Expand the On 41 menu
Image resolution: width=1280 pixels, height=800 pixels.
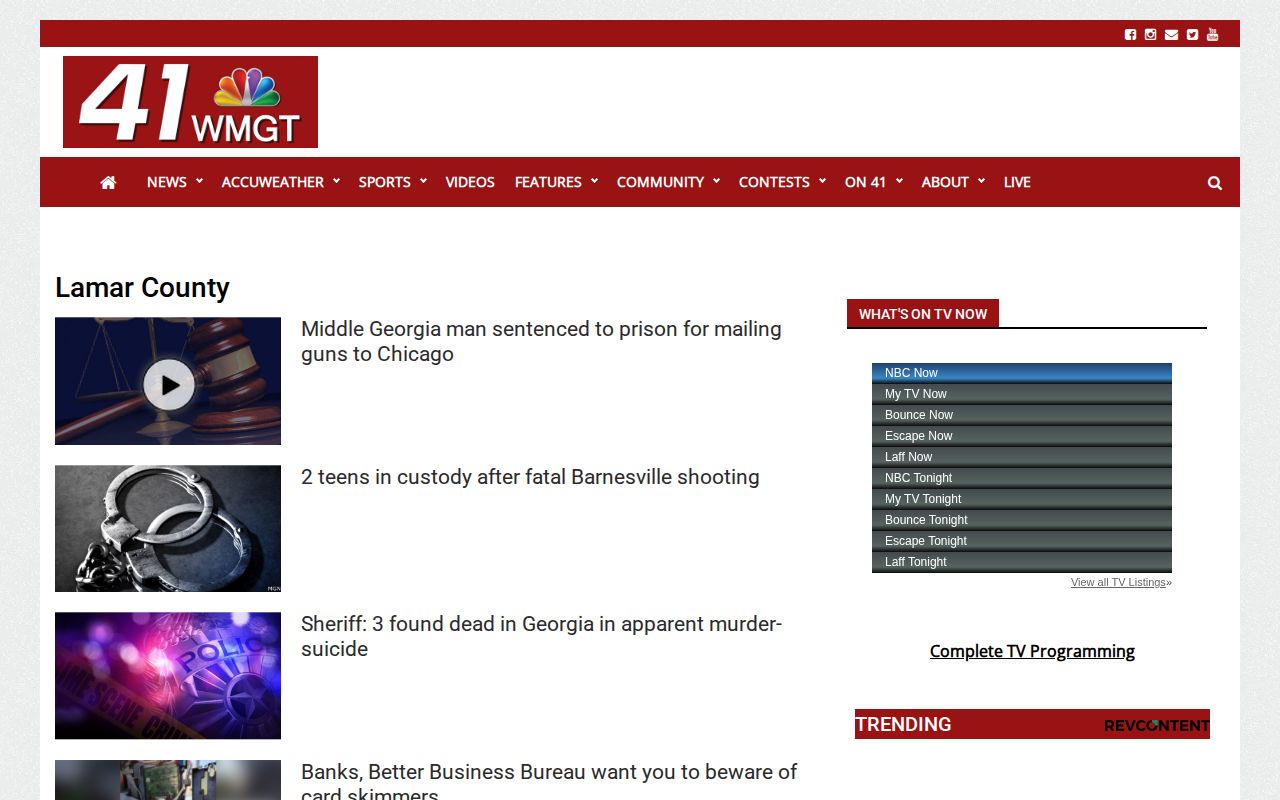click(873, 182)
